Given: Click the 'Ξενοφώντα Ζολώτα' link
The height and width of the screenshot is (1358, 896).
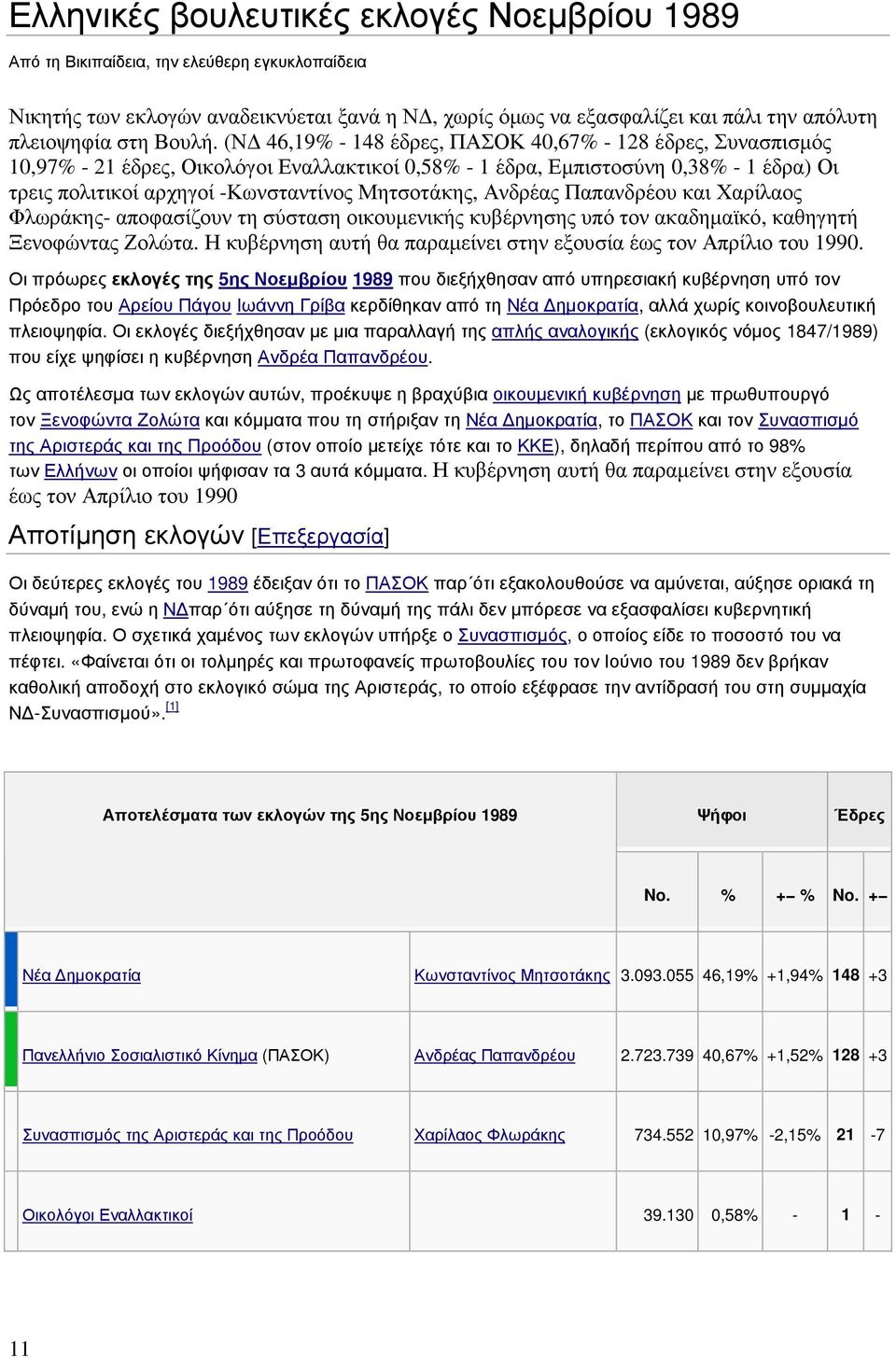Looking at the screenshot, I should pos(119,420).
